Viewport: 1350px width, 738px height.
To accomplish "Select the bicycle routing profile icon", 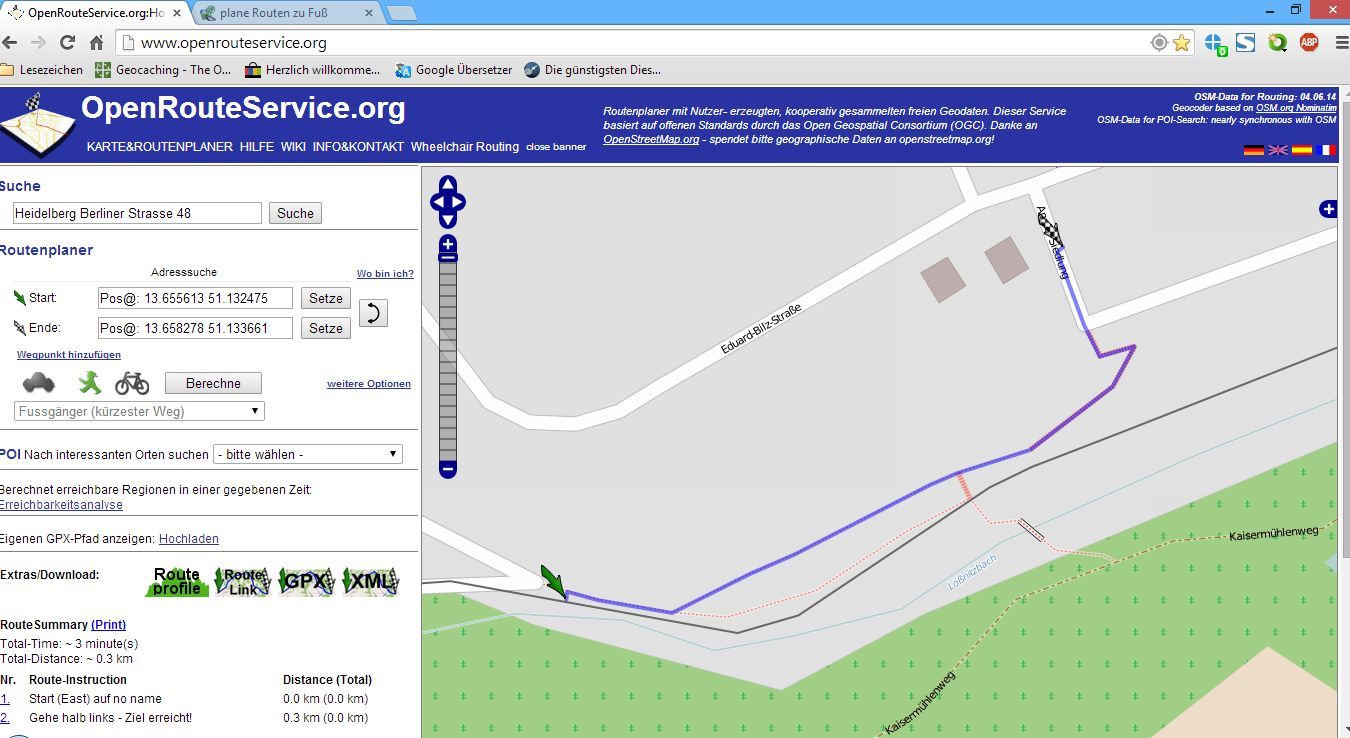I will coord(132,383).
